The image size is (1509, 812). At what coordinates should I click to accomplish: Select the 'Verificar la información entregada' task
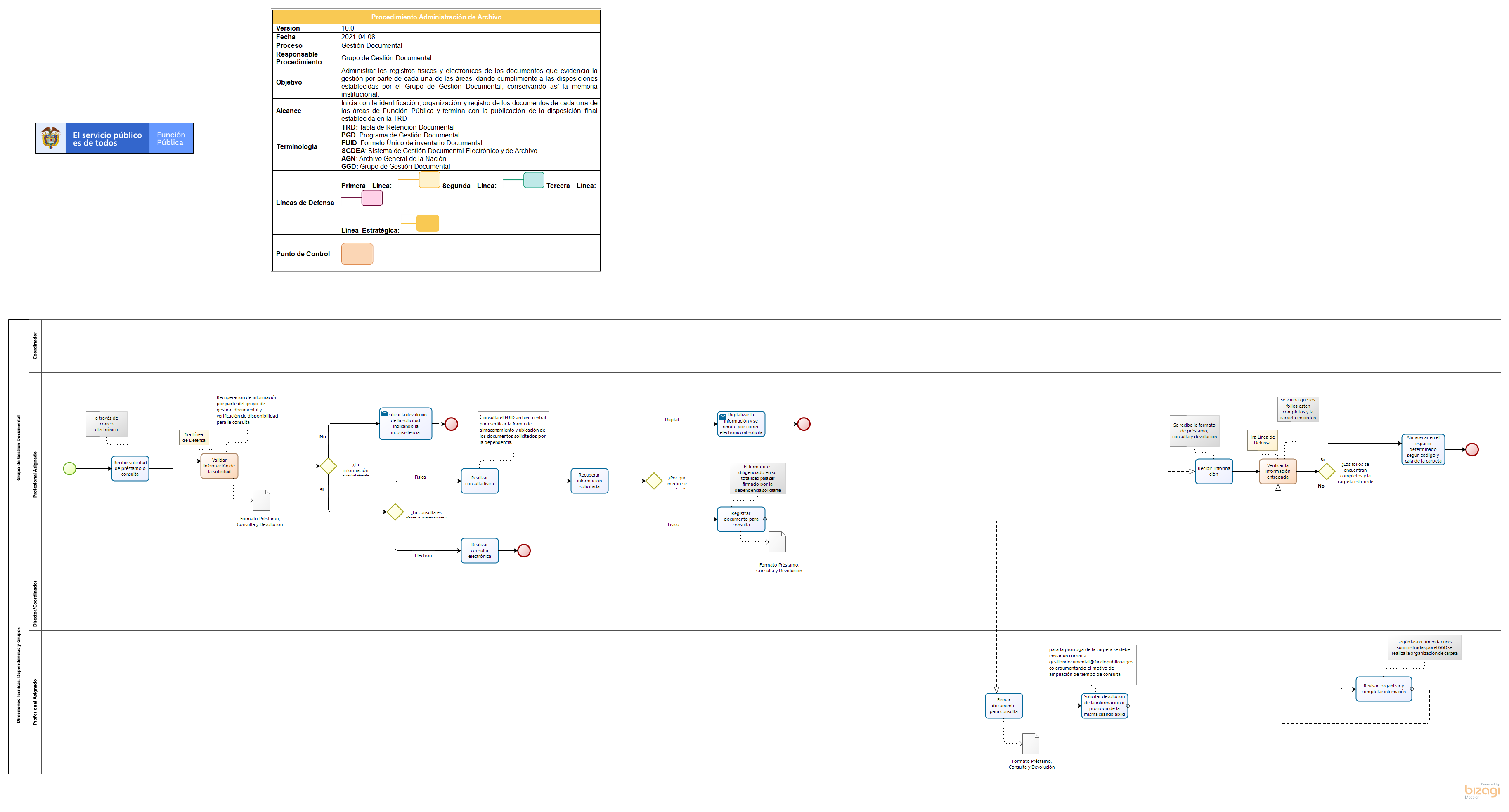point(1277,471)
